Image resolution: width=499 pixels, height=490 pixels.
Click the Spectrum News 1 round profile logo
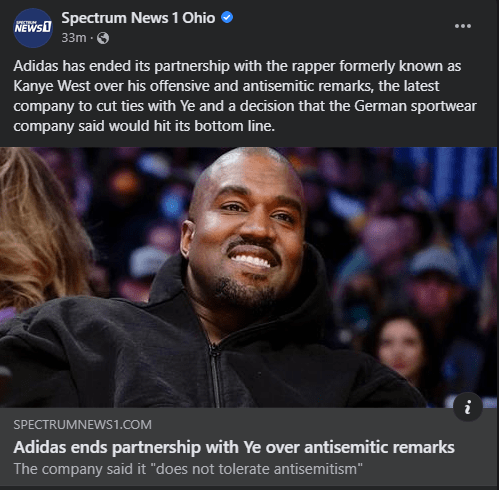tap(33, 28)
